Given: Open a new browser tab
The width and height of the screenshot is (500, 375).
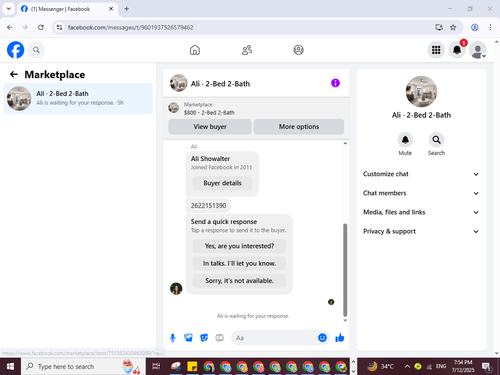Looking at the screenshot, I should coord(127,9).
